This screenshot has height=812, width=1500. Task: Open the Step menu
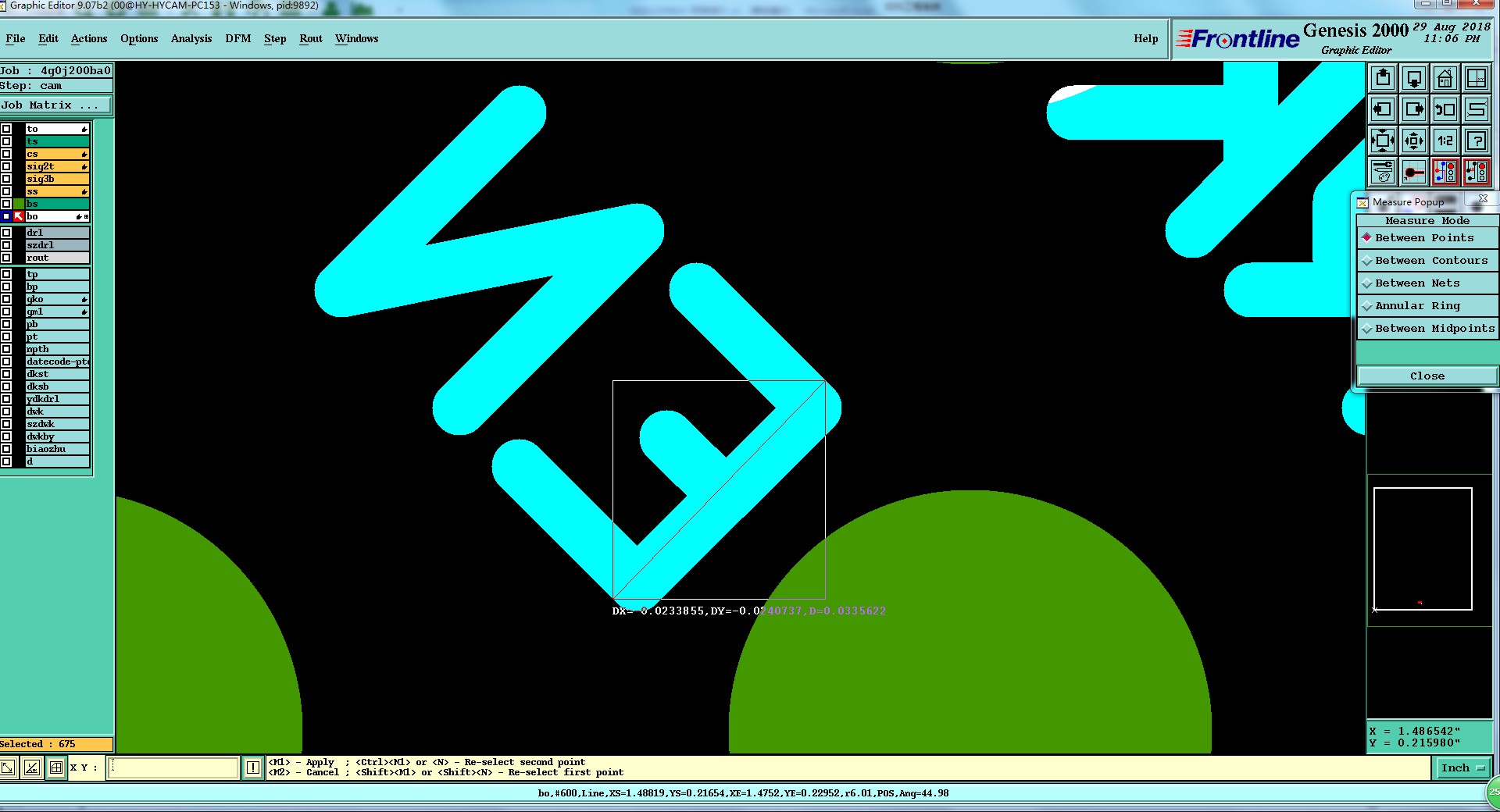point(275,38)
